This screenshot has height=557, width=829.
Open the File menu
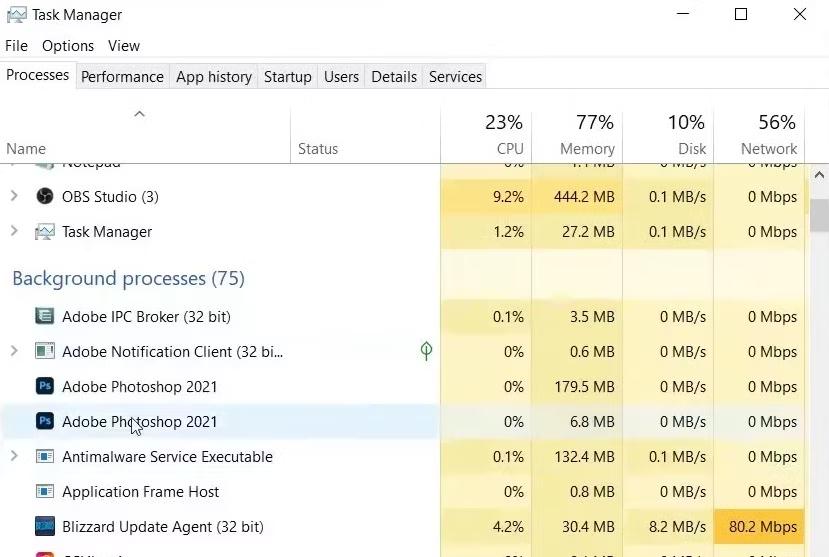(x=16, y=46)
